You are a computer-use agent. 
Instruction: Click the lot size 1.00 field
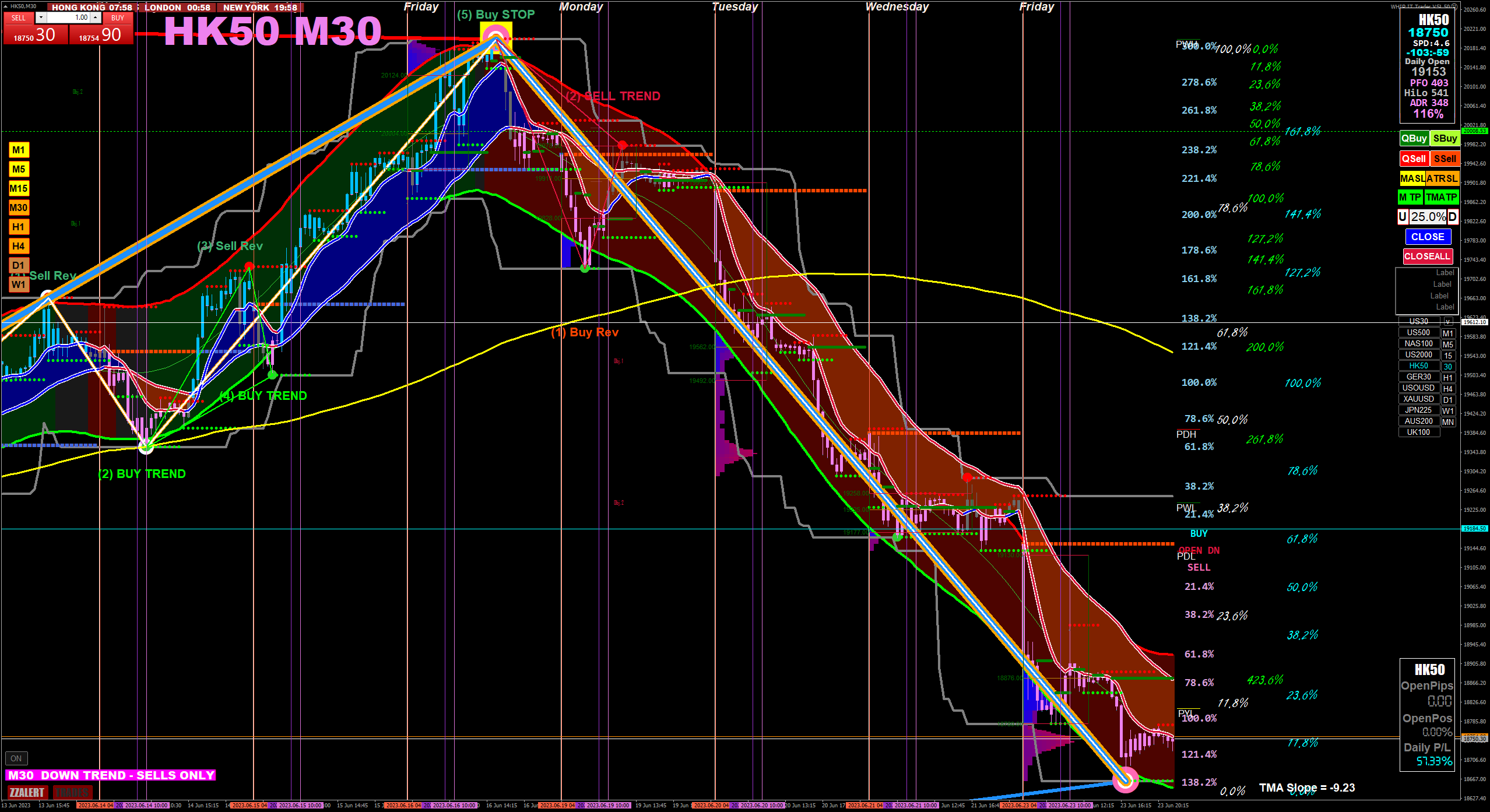pos(69,17)
